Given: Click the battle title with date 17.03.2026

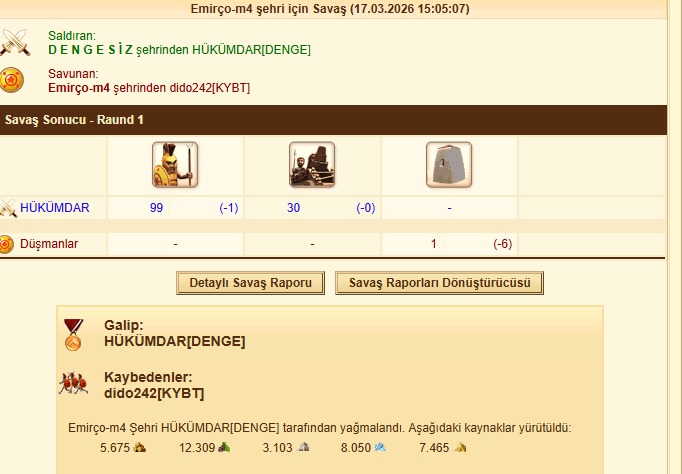Looking at the screenshot, I should tap(330, 9).
